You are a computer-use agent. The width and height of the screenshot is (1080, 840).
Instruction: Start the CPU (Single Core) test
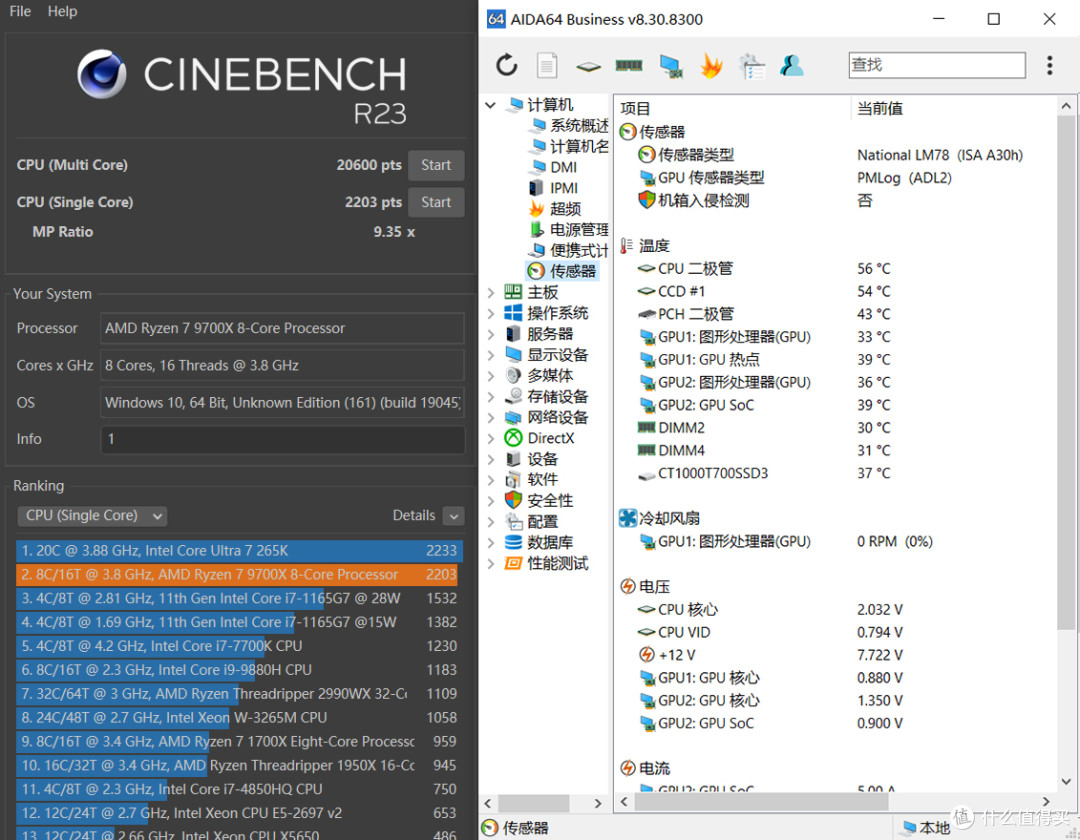pos(436,202)
